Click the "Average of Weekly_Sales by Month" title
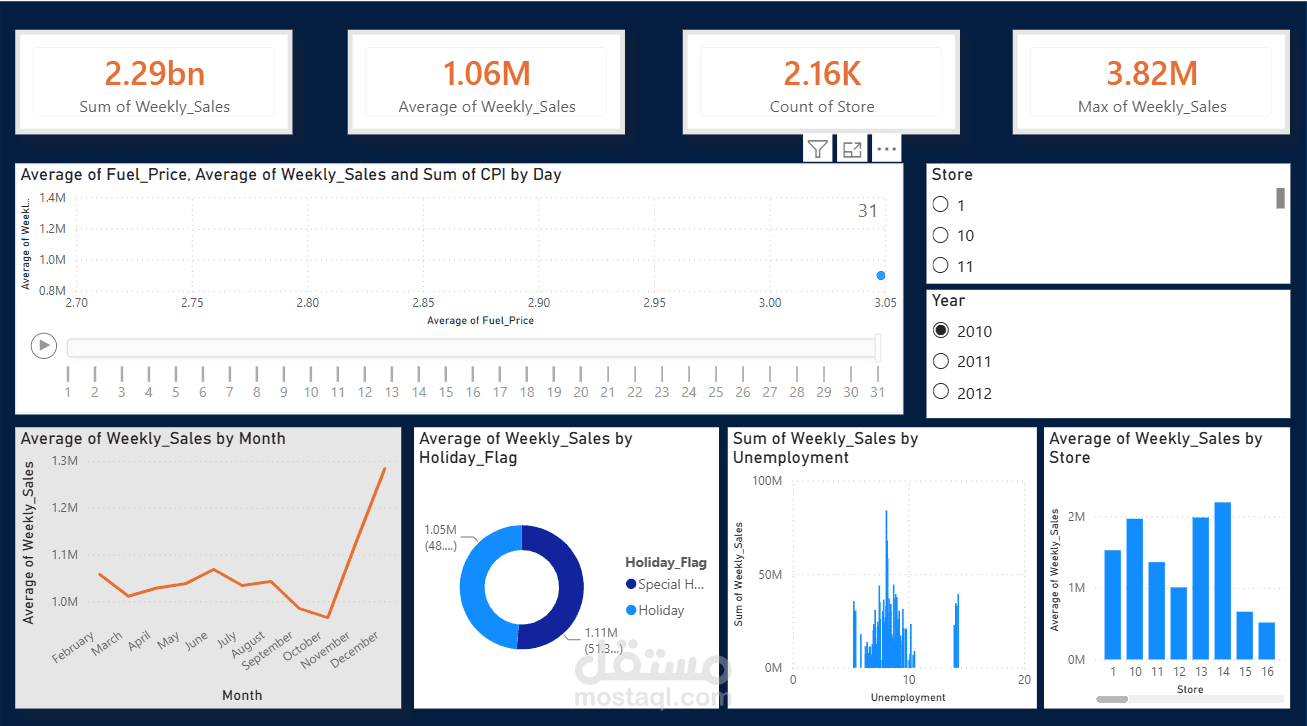Image resolution: width=1307 pixels, height=726 pixels. click(153, 438)
